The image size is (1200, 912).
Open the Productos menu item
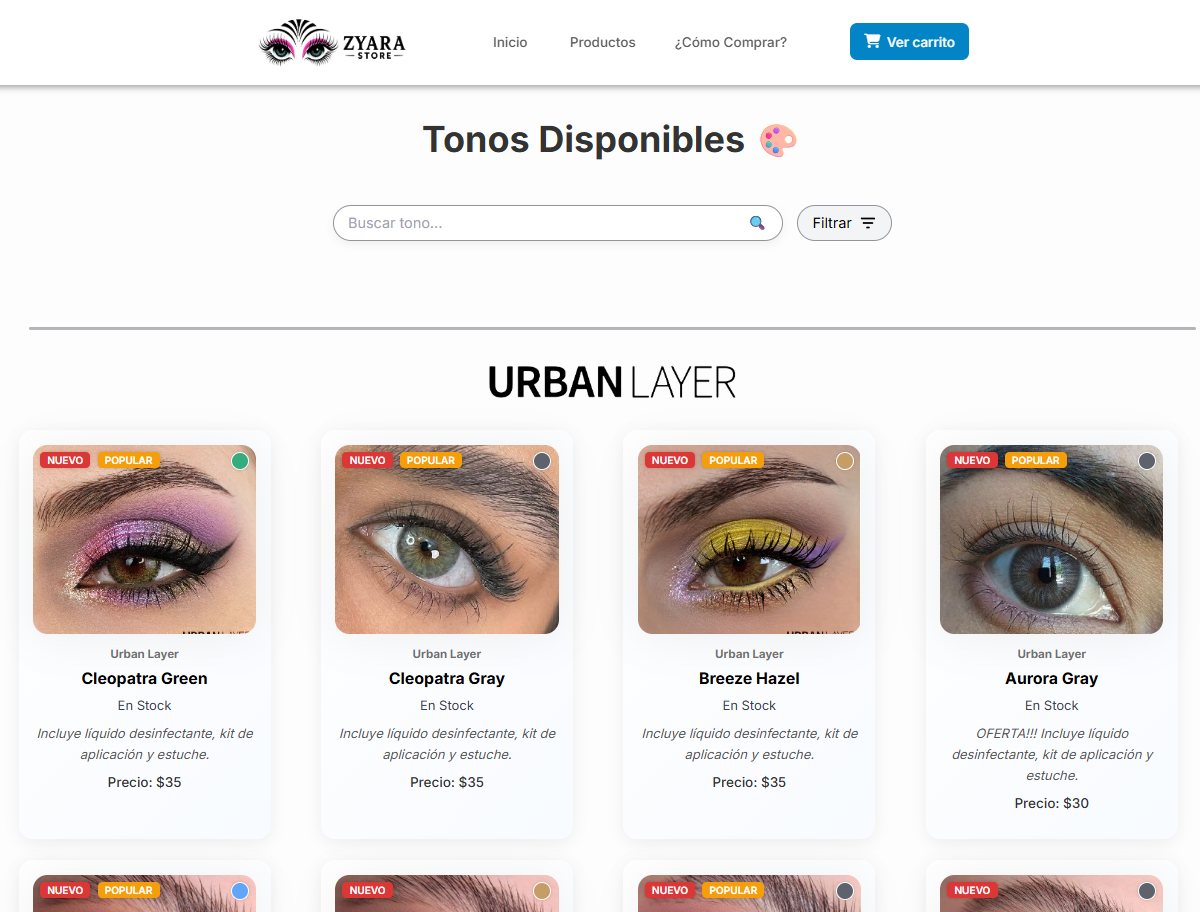(603, 42)
